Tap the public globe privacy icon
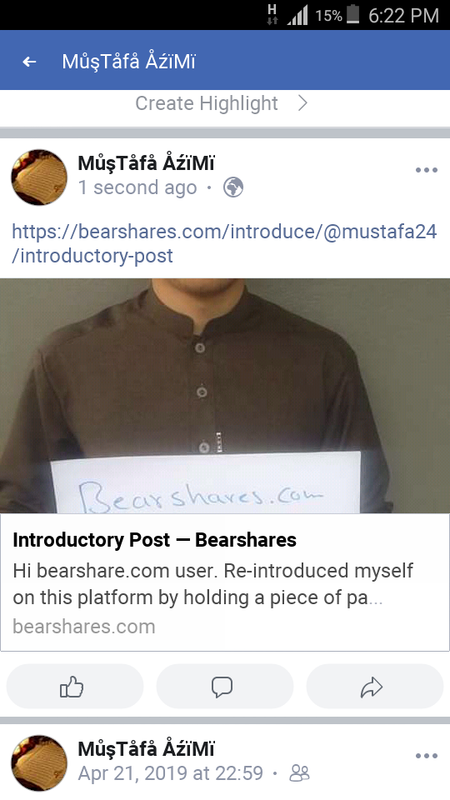450x800 pixels. pyautogui.click(x=233, y=188)
